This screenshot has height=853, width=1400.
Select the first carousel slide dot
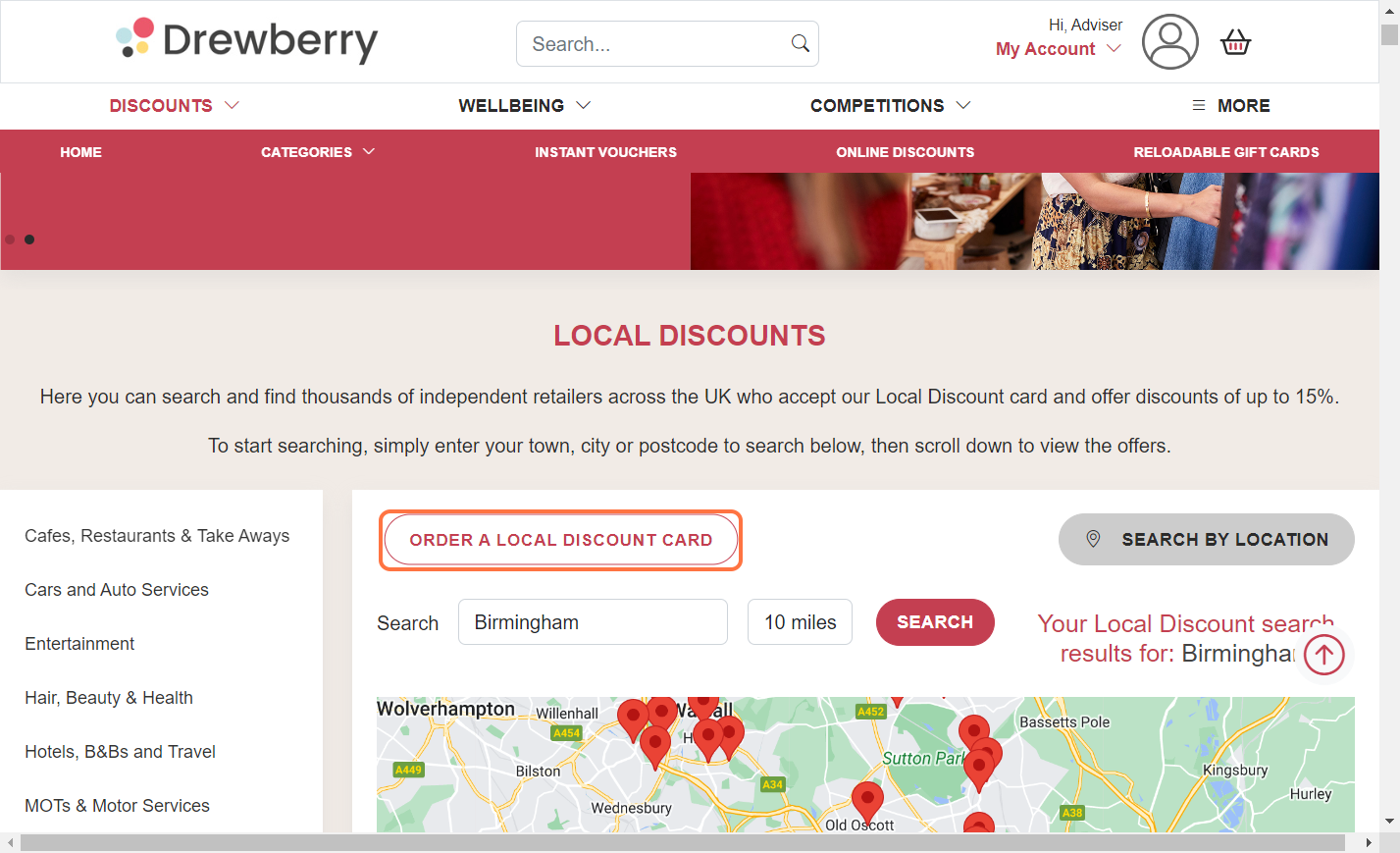pyautogui.click(x=10, y=240)
